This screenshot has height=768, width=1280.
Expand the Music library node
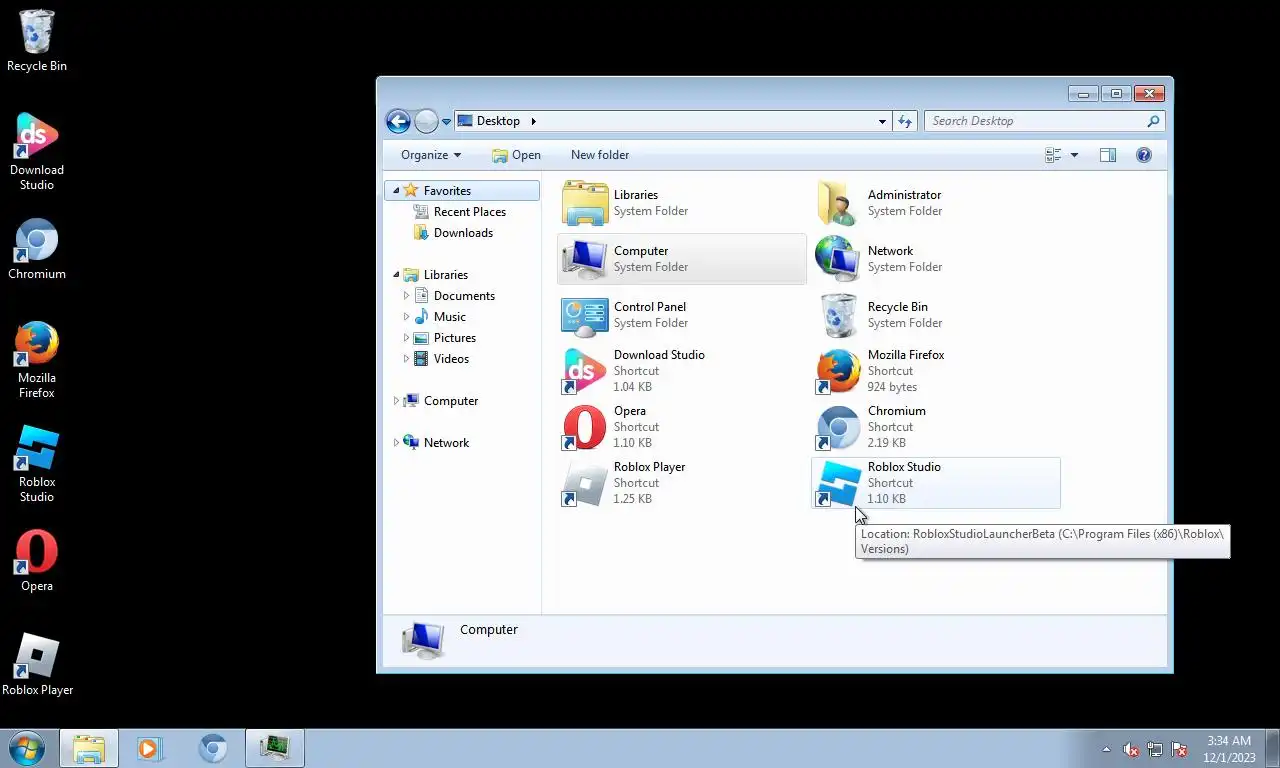406,317
